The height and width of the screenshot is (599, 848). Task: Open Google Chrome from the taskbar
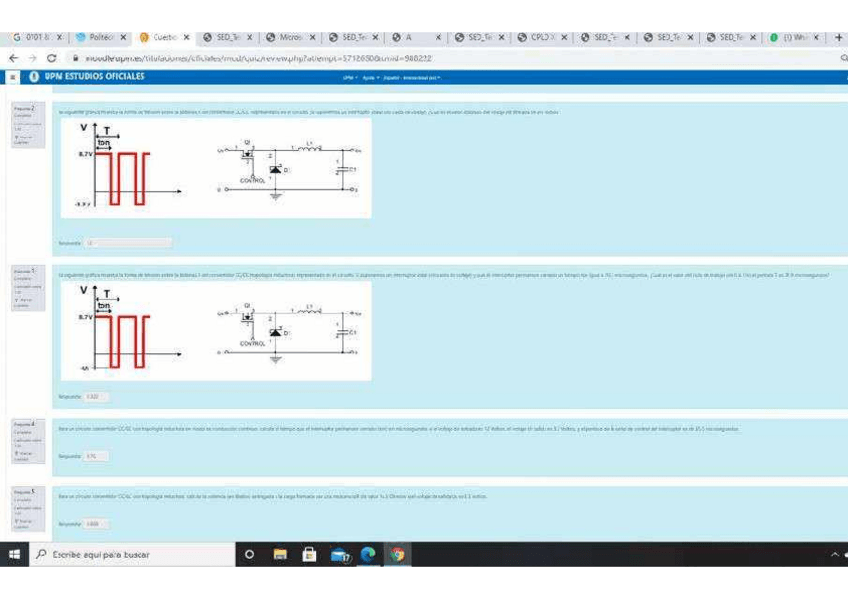coord(397,553)
